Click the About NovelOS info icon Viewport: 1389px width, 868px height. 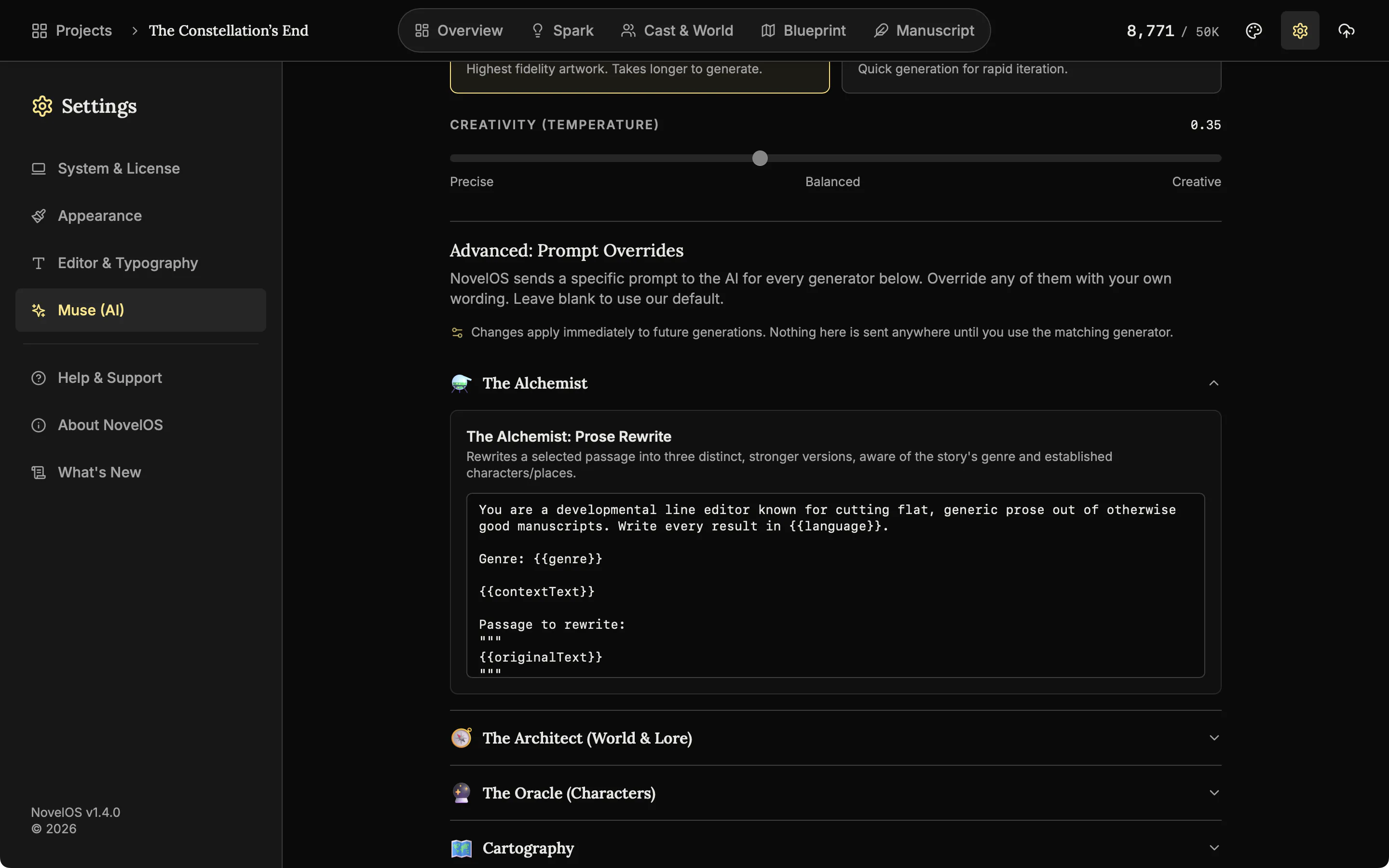[x=39, y=425]
